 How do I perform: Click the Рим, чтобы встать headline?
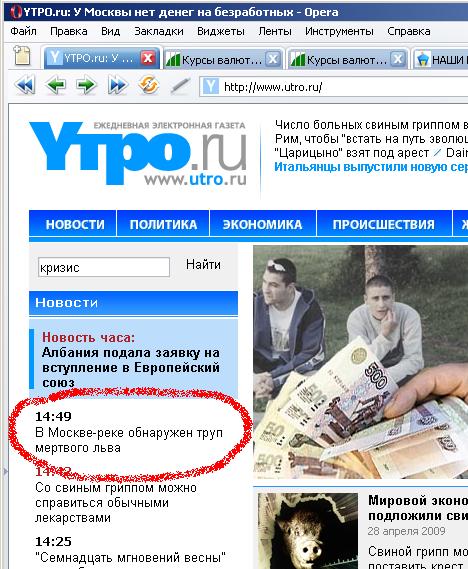tap(371, 139)
